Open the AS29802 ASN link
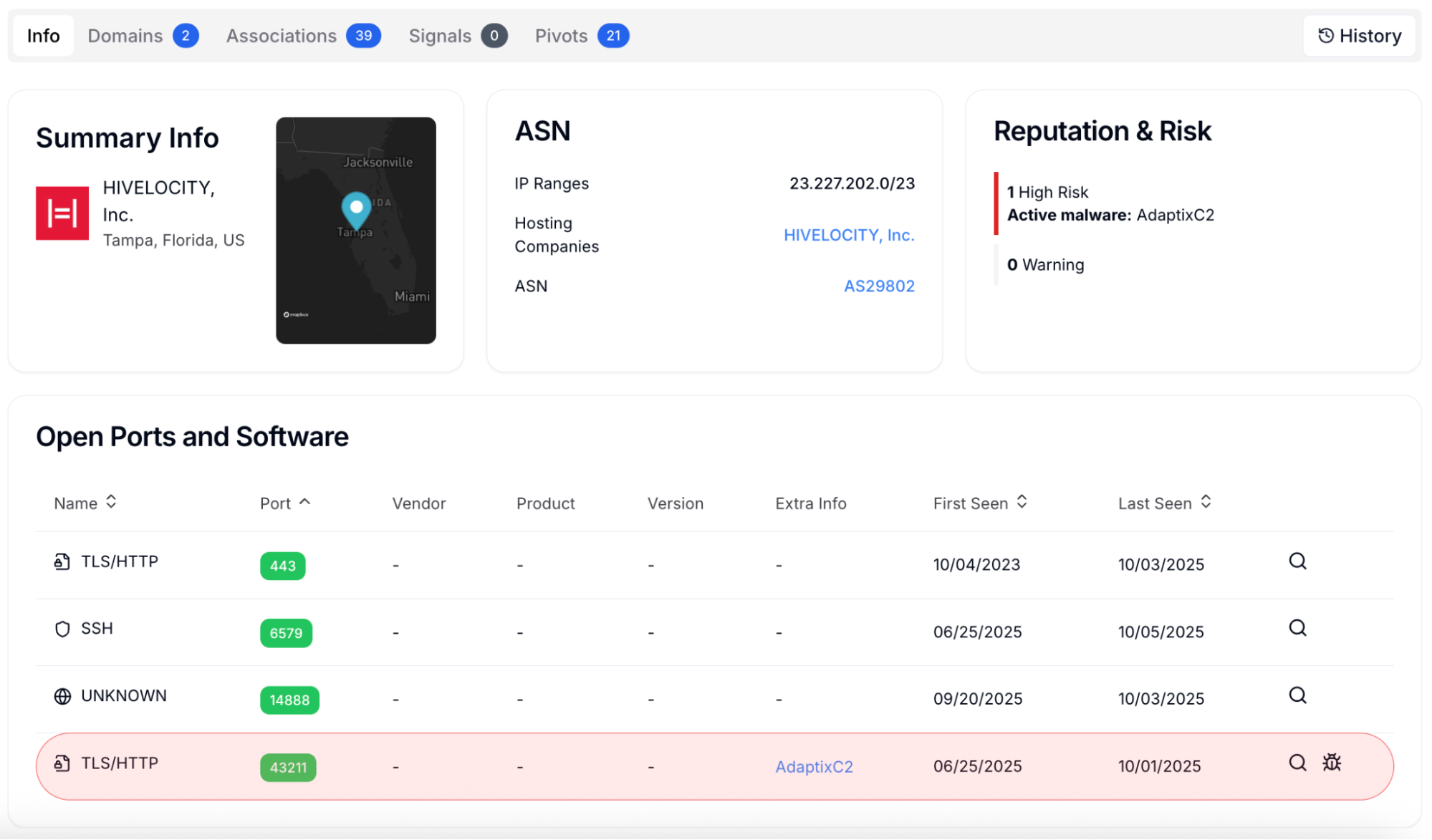Screen dimensions: 1432x840 [x=879, y=286]
